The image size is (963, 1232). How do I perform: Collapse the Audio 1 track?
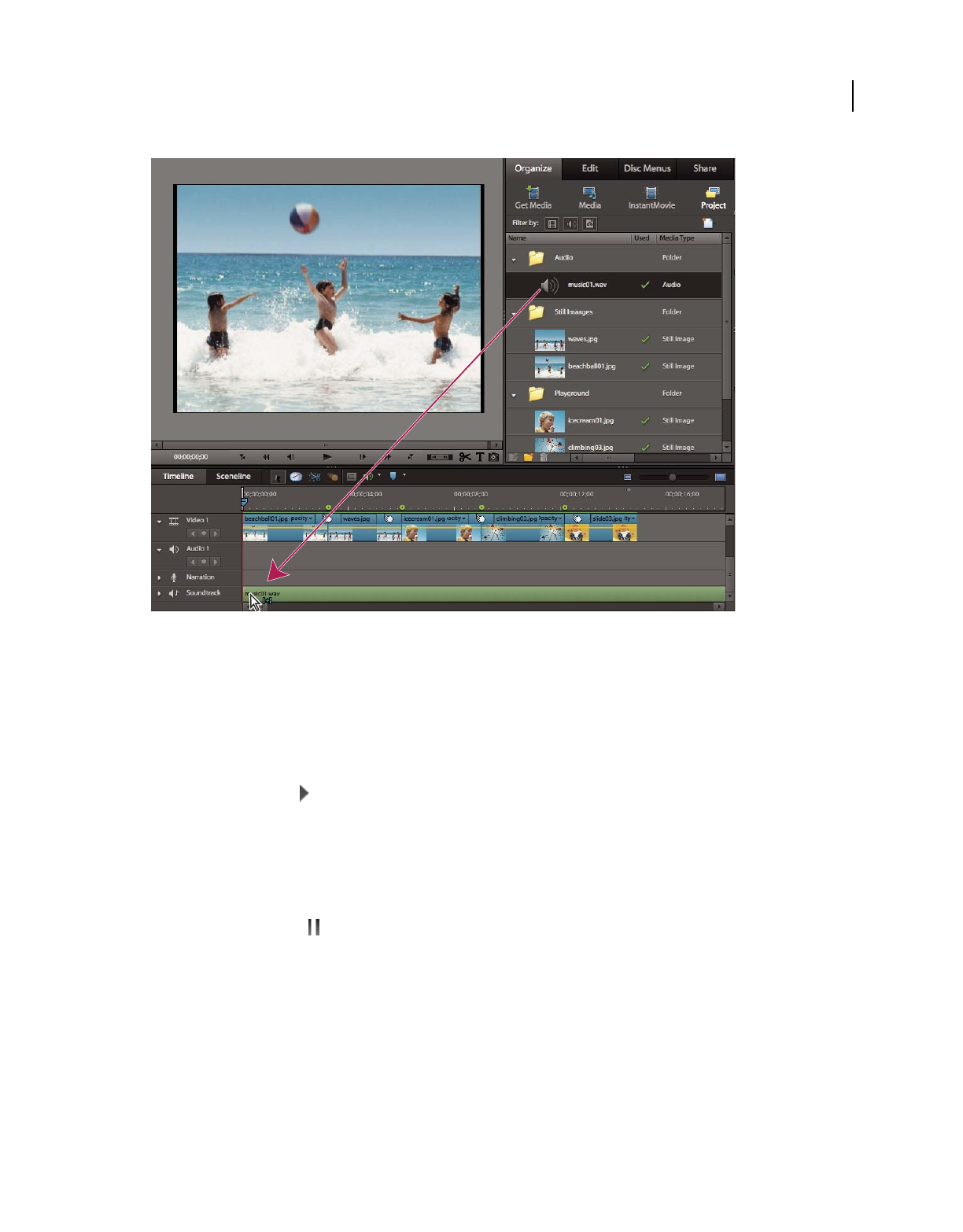pos(159,550)
